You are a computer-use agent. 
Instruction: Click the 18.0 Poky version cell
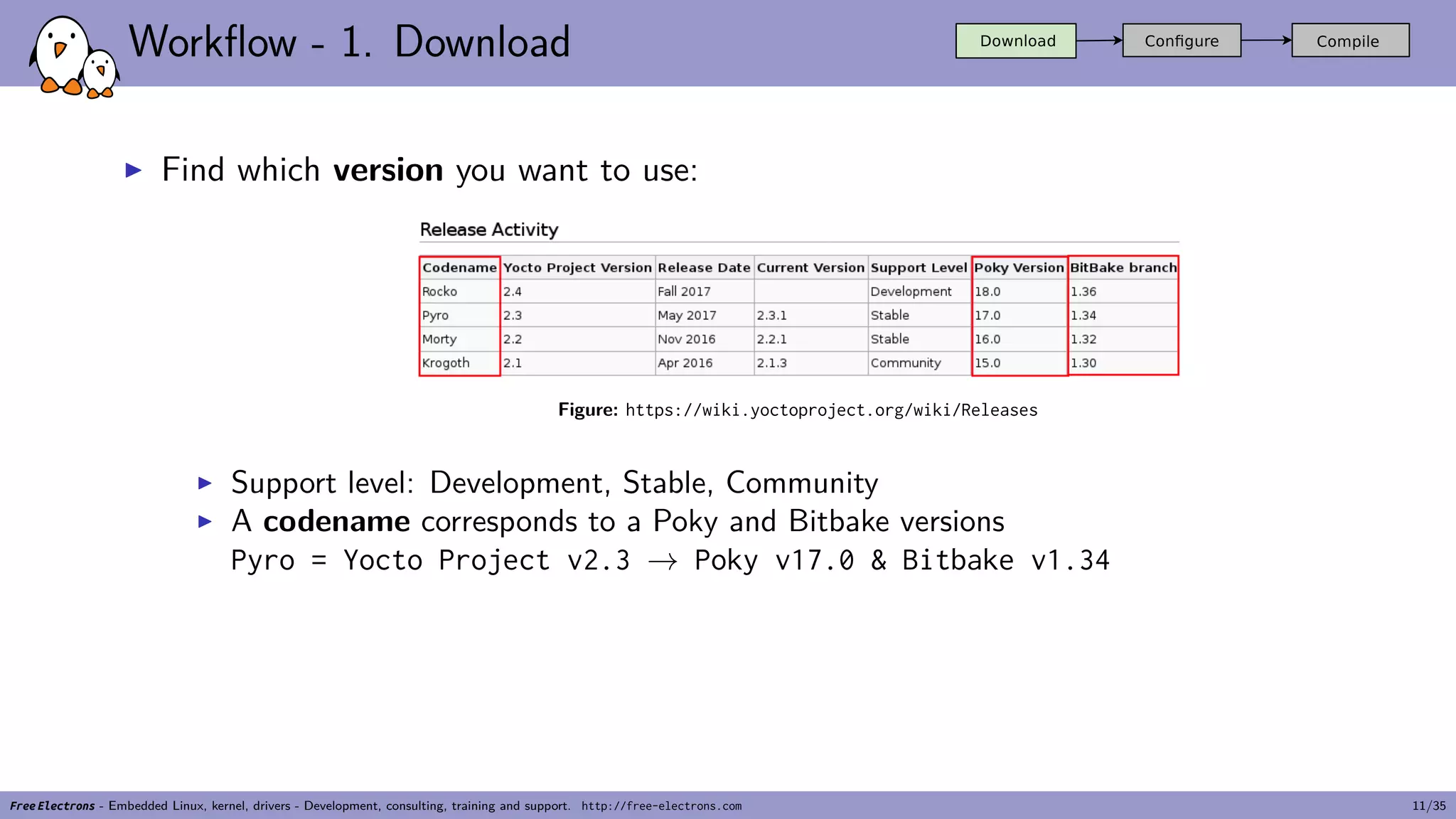1019,291
